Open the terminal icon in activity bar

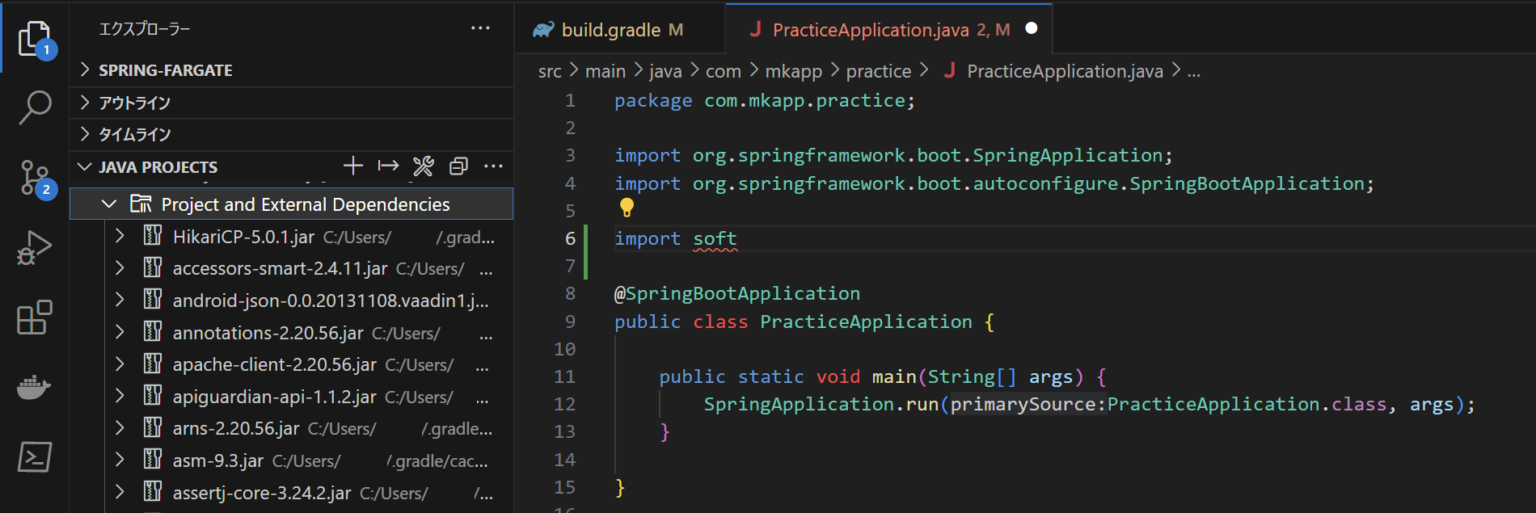click(34, 457)
